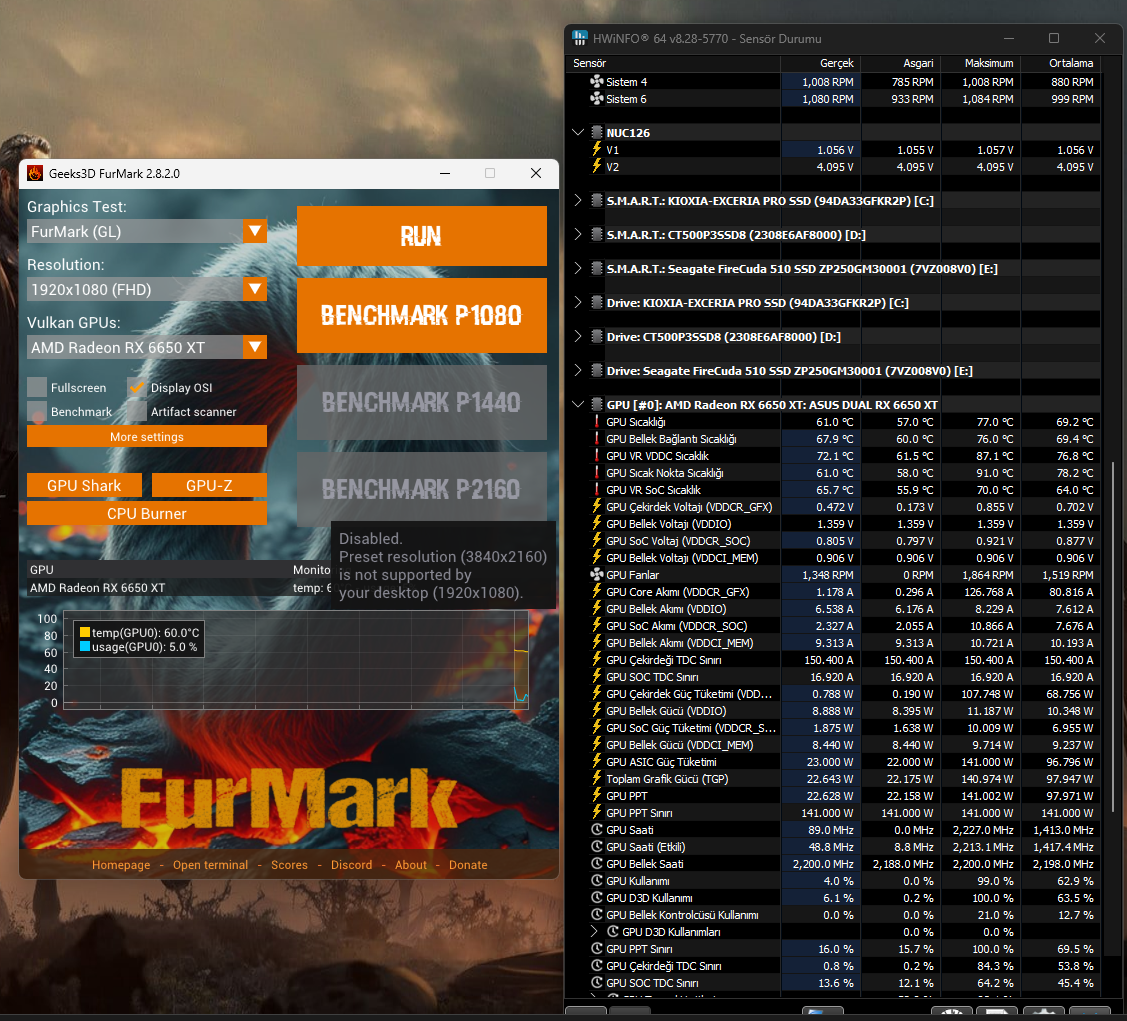Click the Sensör column header

coord(673,63)
